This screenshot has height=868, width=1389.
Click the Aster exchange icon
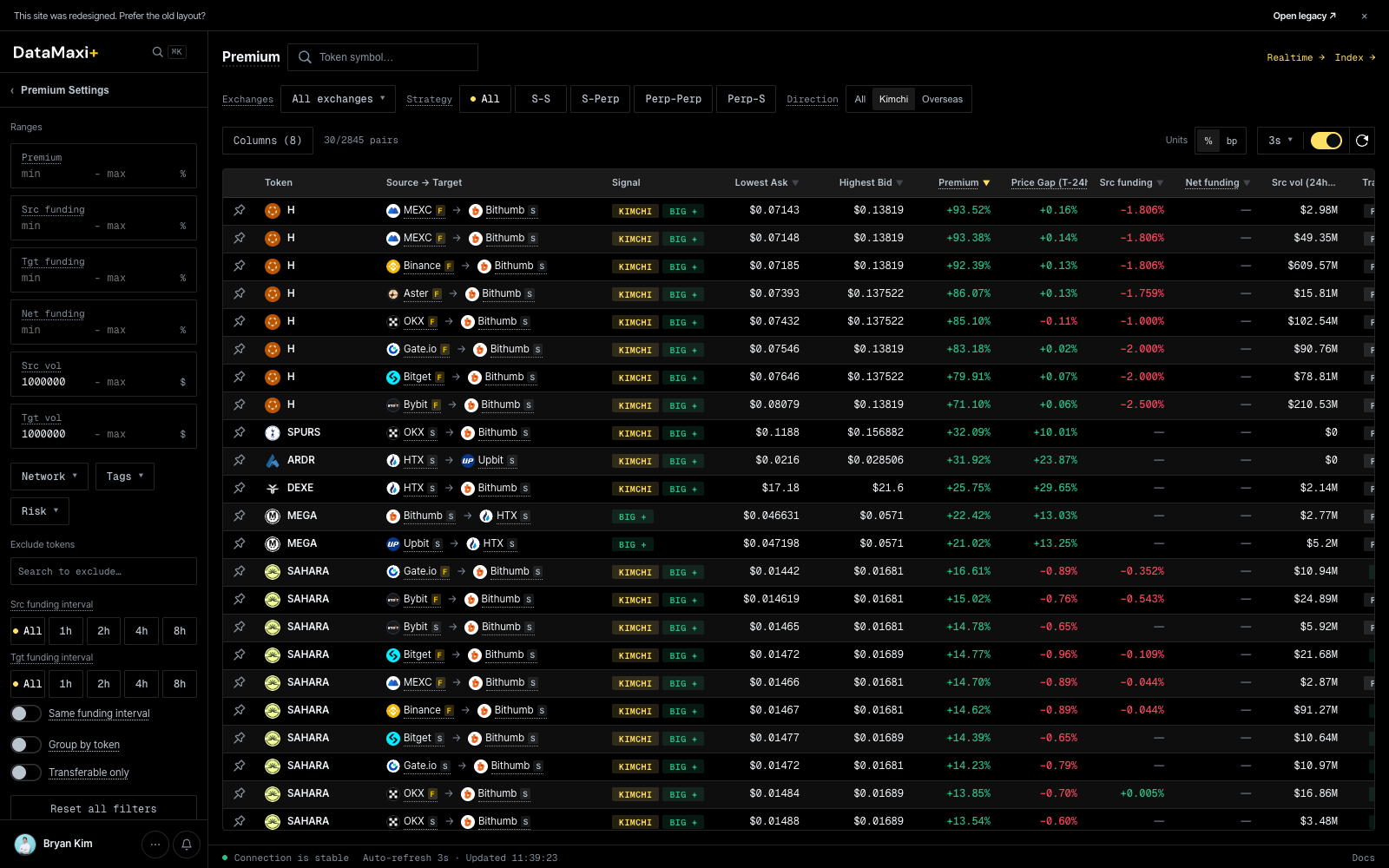click(x=393, y=293)
